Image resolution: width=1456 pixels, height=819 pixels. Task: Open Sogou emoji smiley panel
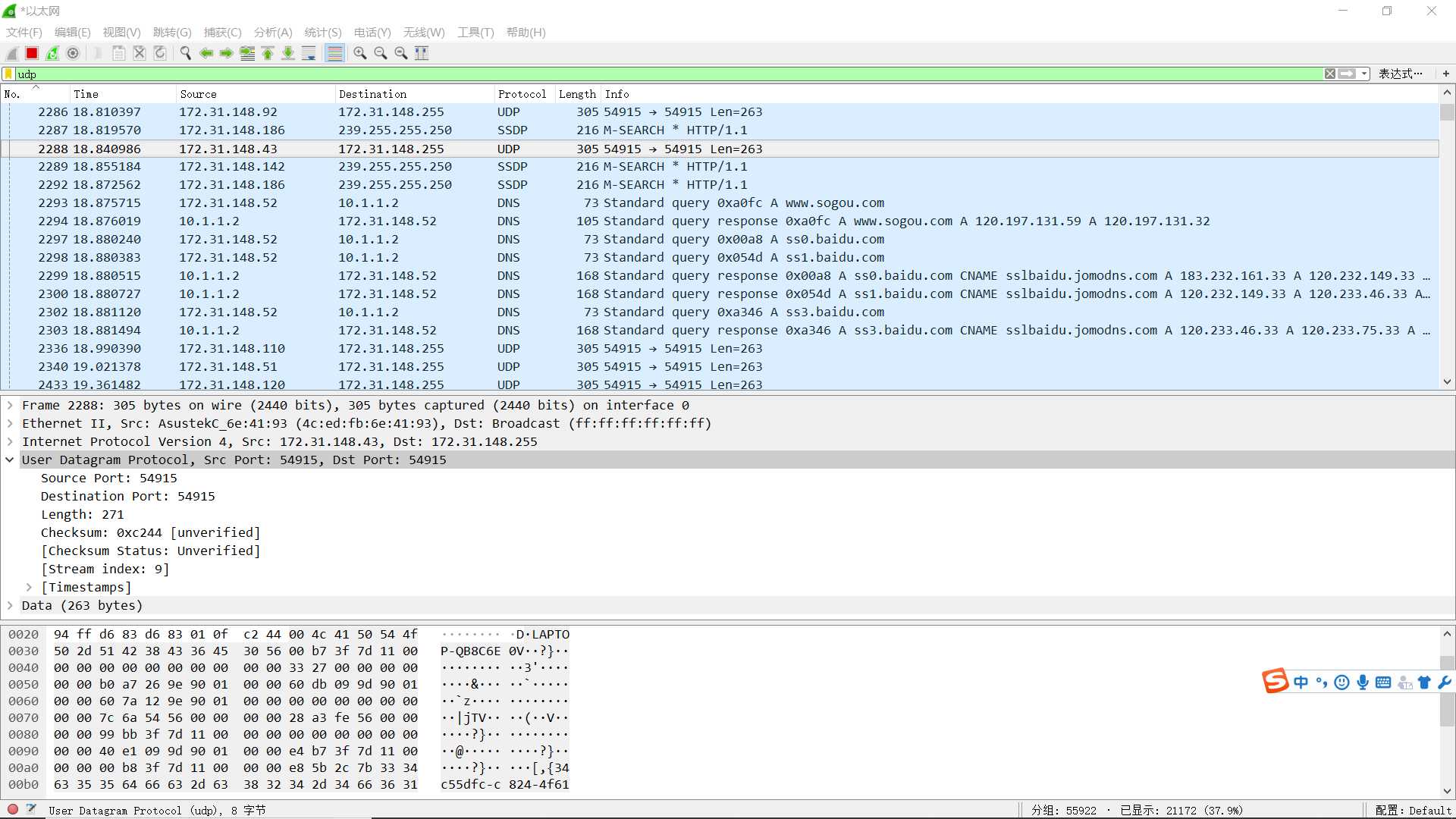[x=1341, y=682]
